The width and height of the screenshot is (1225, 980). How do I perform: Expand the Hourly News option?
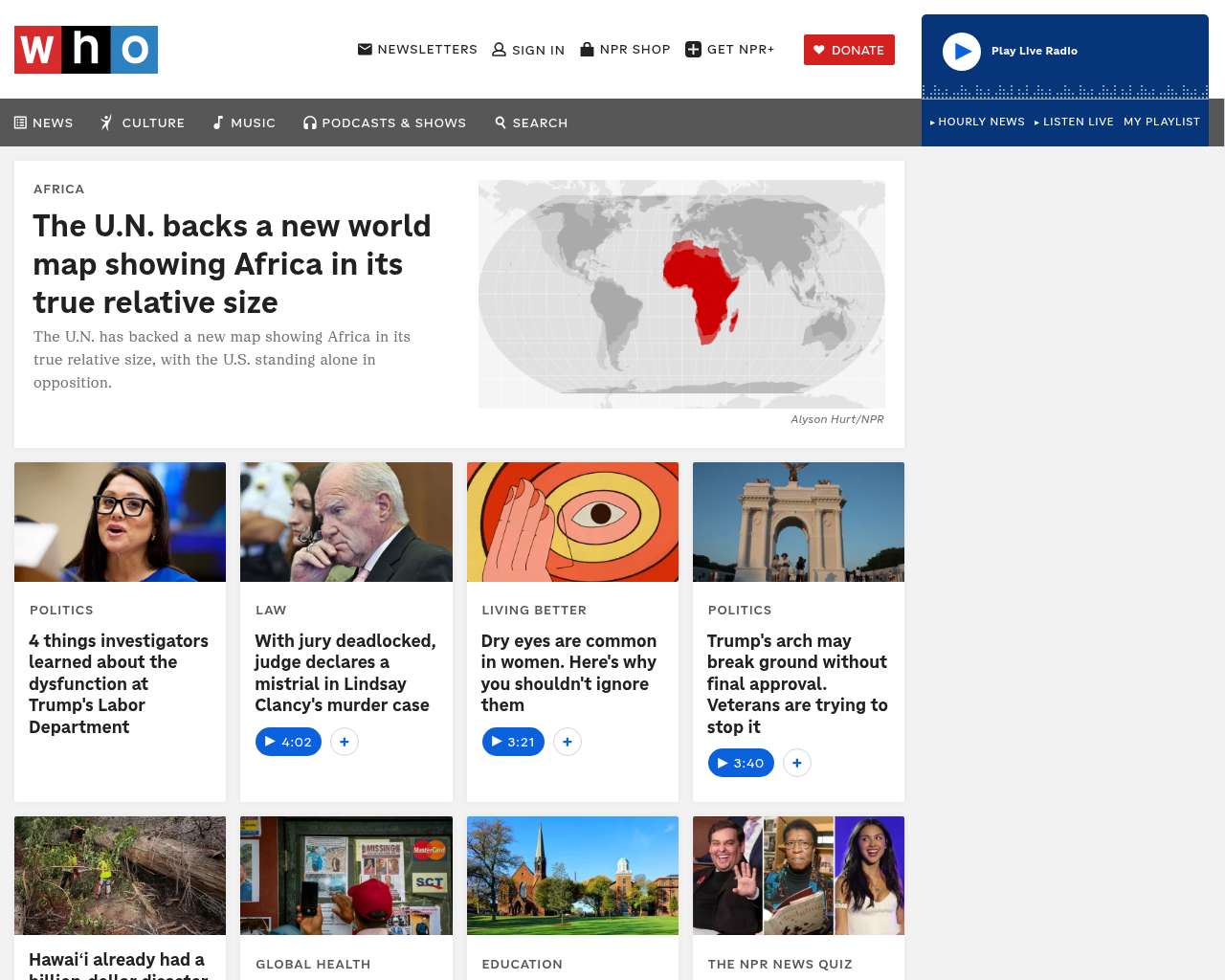click(977, 122)
